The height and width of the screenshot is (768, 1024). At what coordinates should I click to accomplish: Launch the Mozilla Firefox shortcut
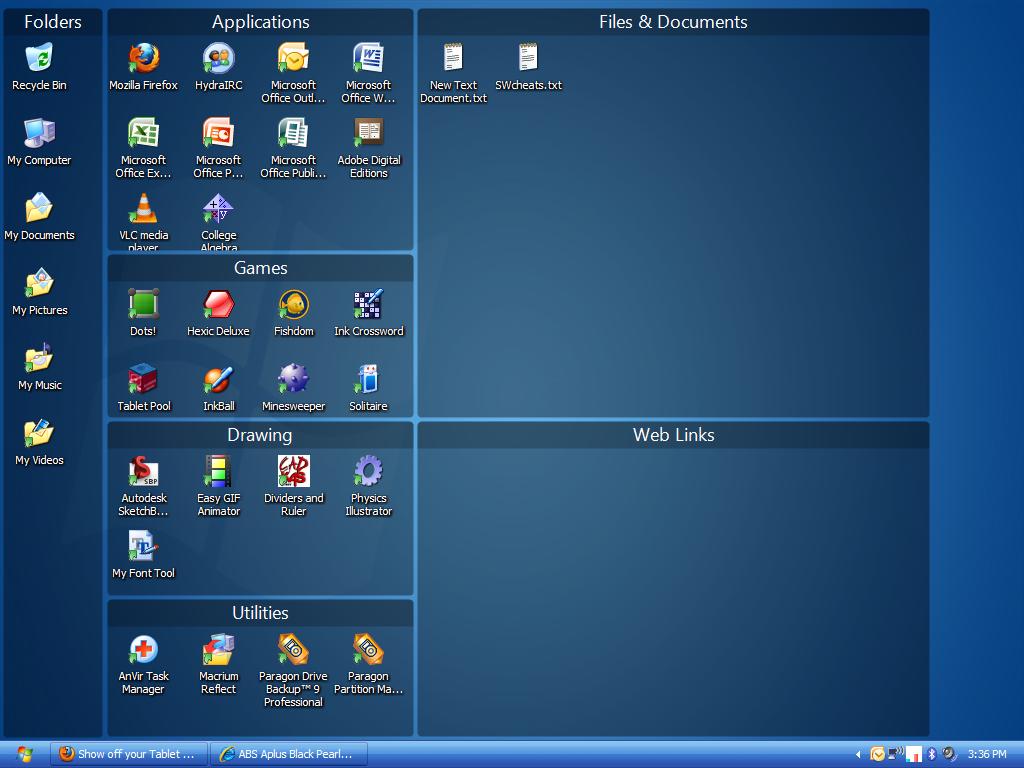tap(143, 57)
